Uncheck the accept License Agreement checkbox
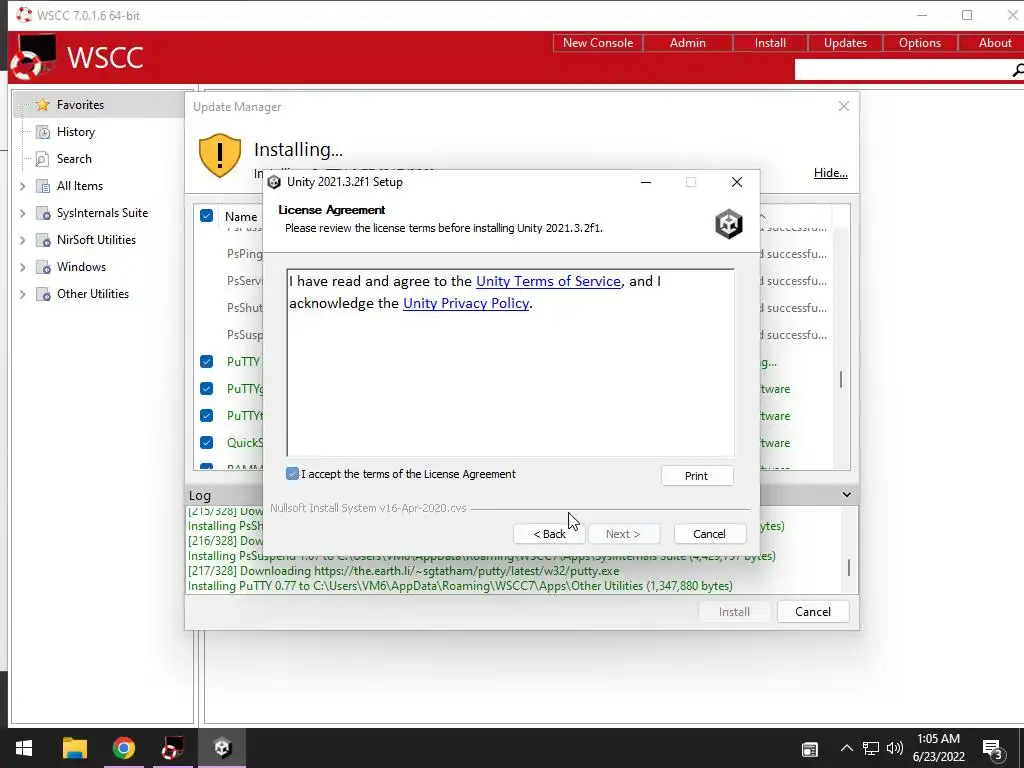This screenshot has height=768, width=1024. (x=293, y=474)
